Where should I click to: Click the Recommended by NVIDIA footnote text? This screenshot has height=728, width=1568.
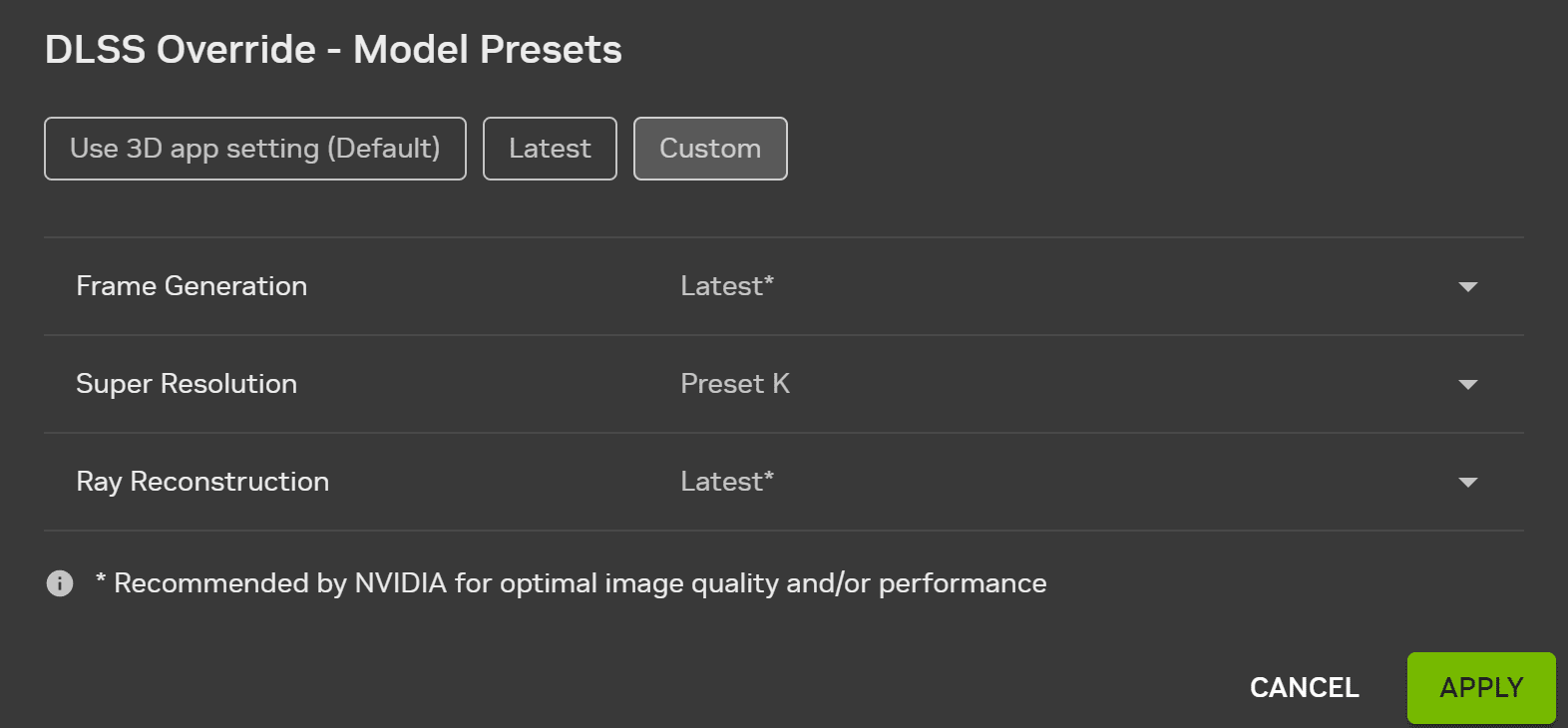coord(579,583)
